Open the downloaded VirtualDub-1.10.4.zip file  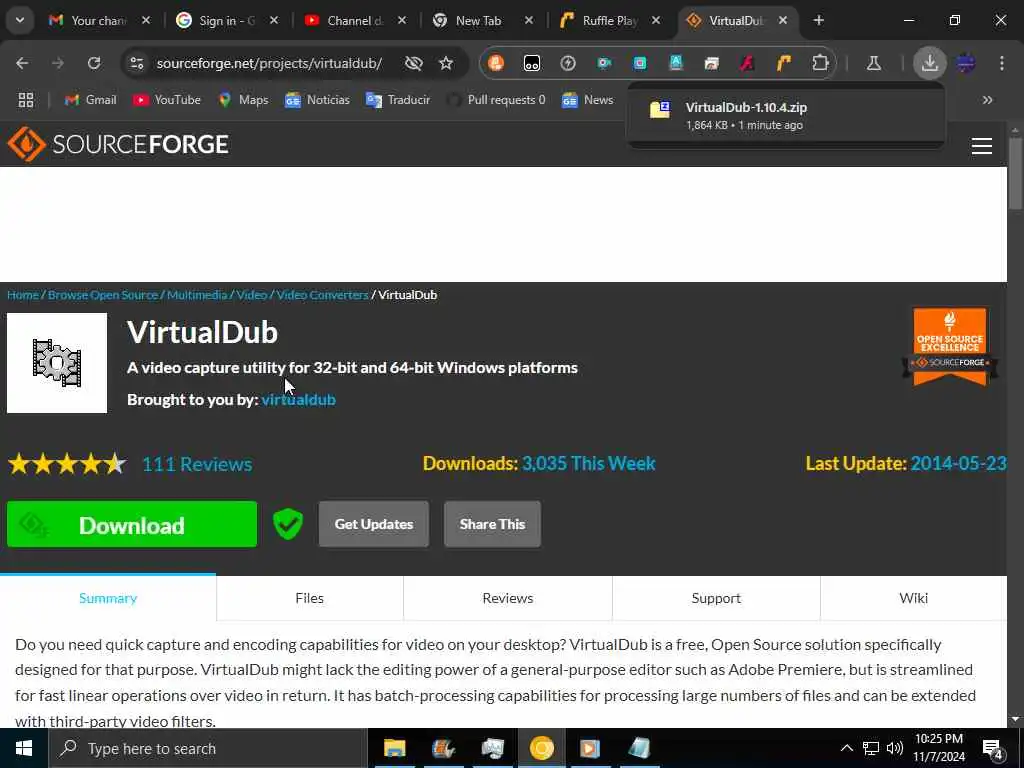coord(786,116)
